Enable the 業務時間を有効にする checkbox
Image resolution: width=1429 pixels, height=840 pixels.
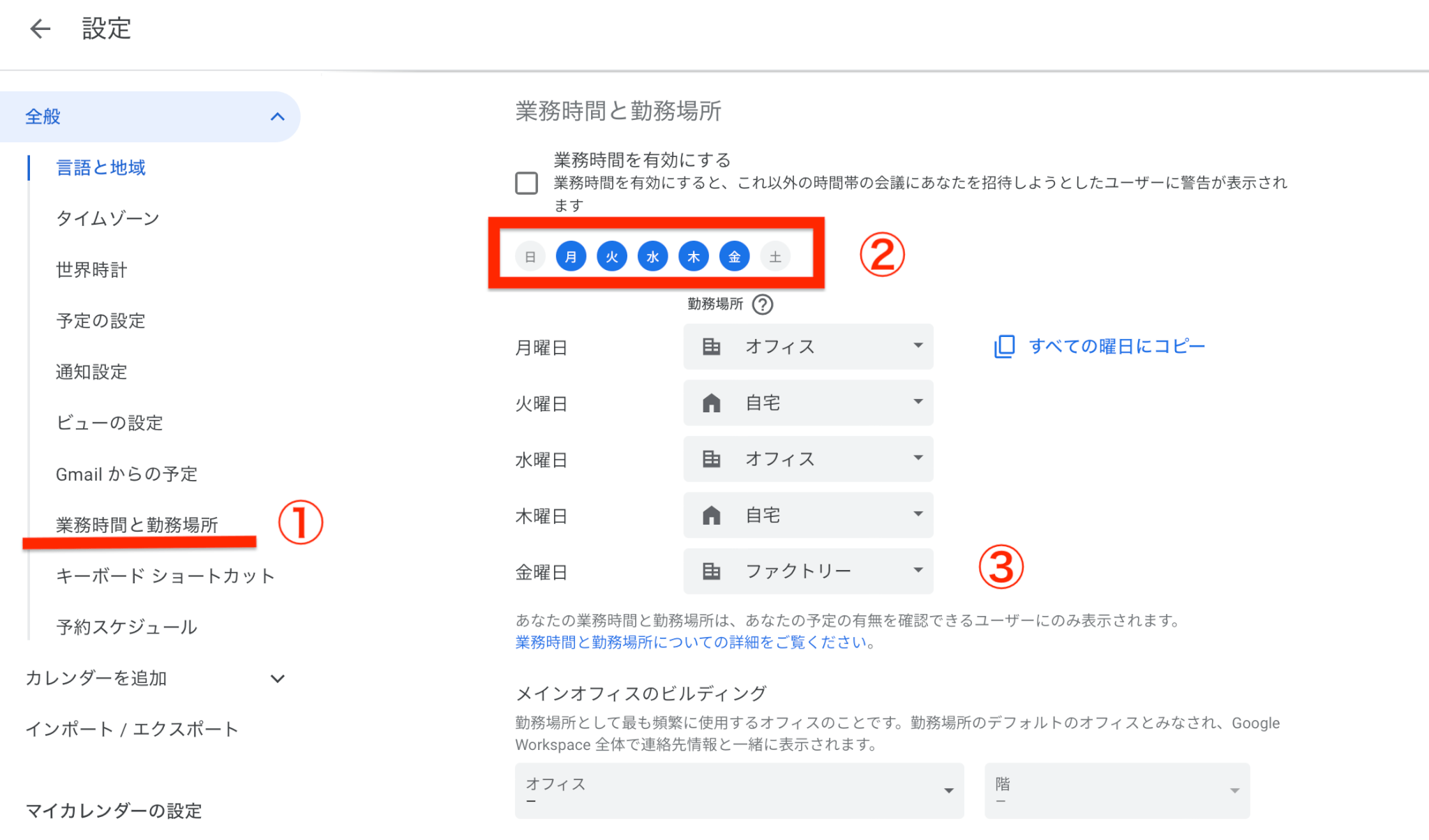[527, 182]
